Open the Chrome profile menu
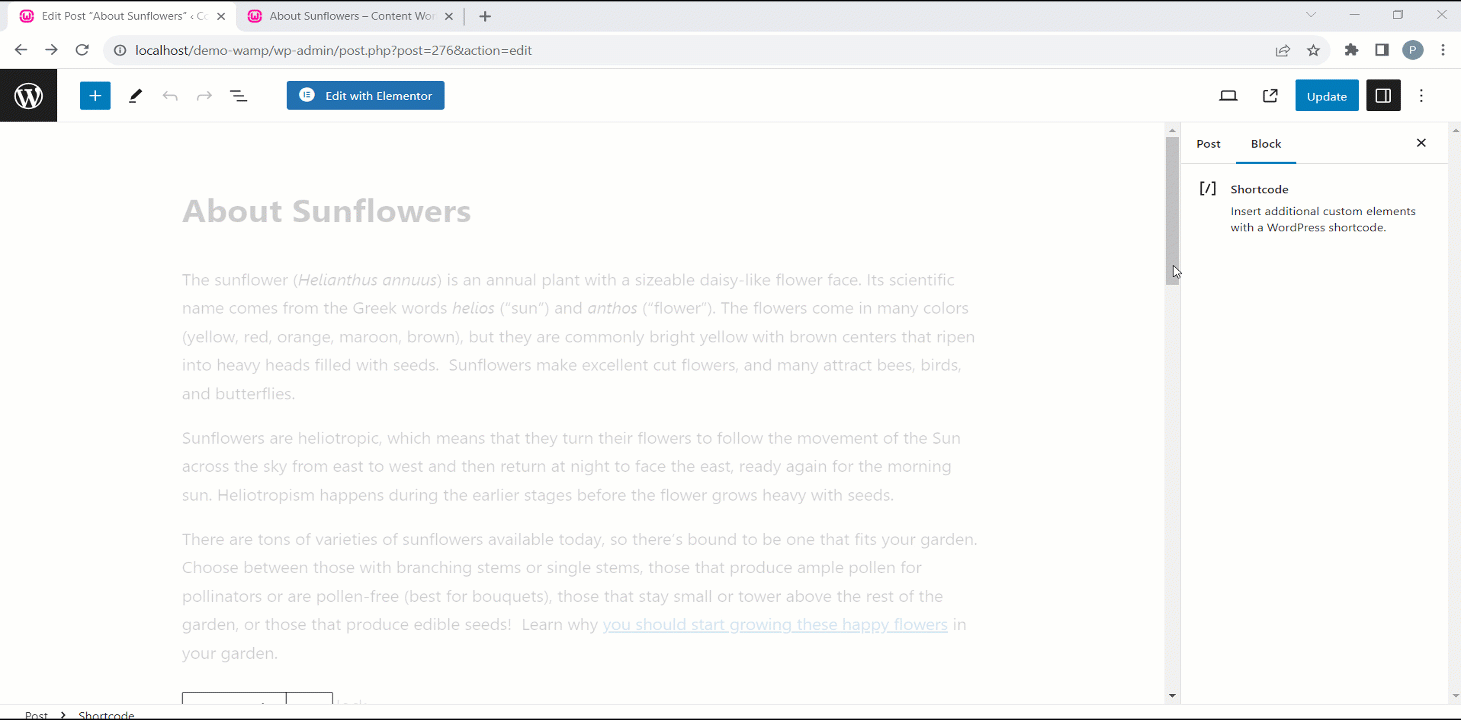The image size is (1461, 720). pos(1413,50)
